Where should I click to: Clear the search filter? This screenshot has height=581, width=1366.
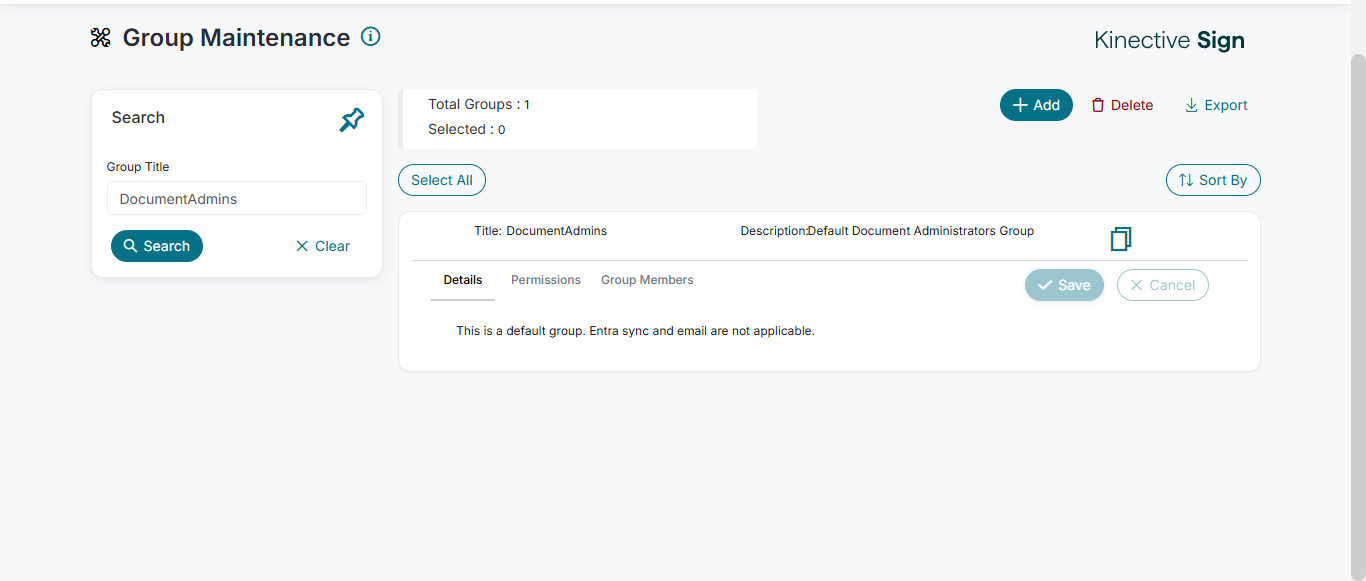pos(323,246)
